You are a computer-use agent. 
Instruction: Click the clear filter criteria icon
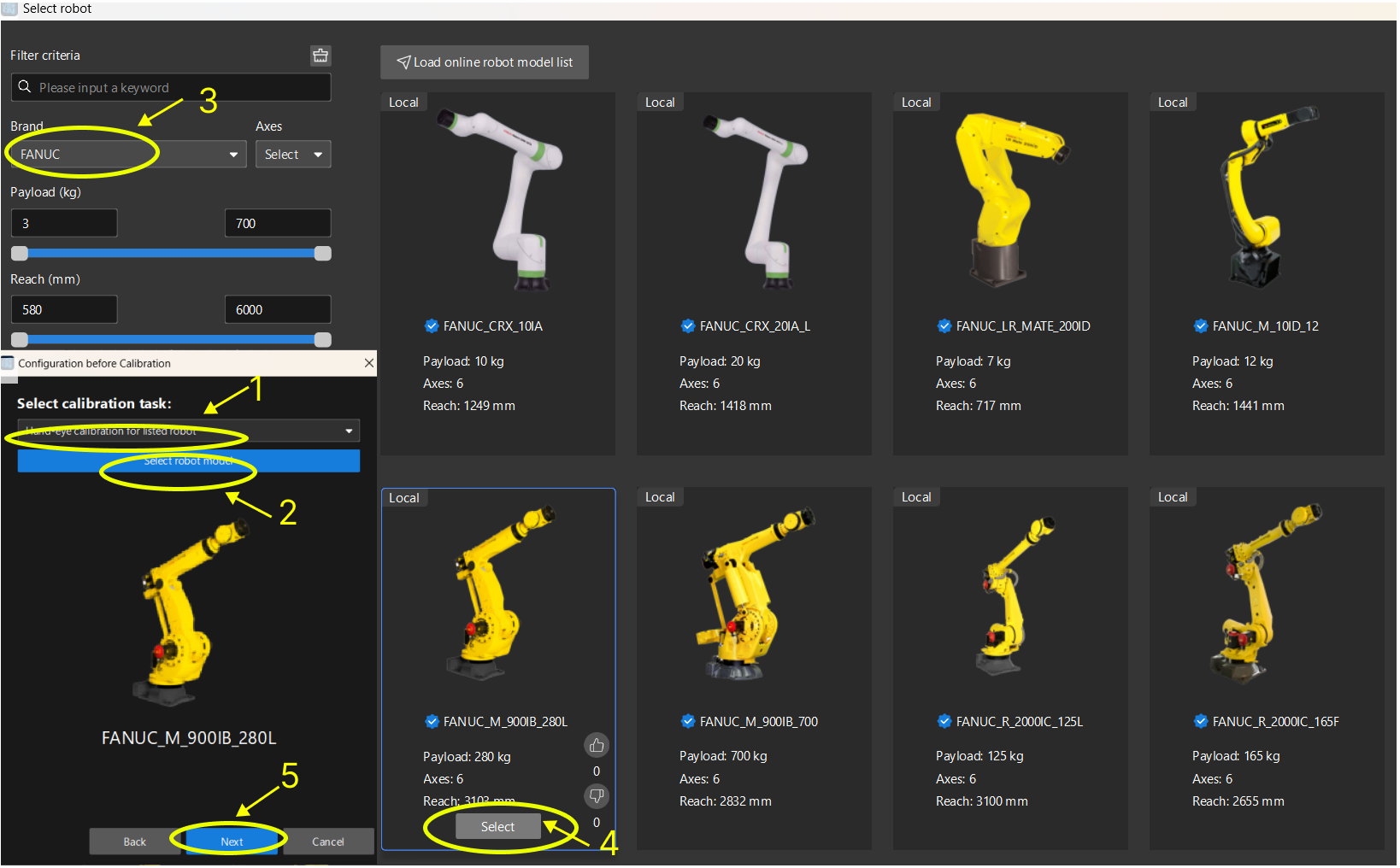click(x=321, y=56)
